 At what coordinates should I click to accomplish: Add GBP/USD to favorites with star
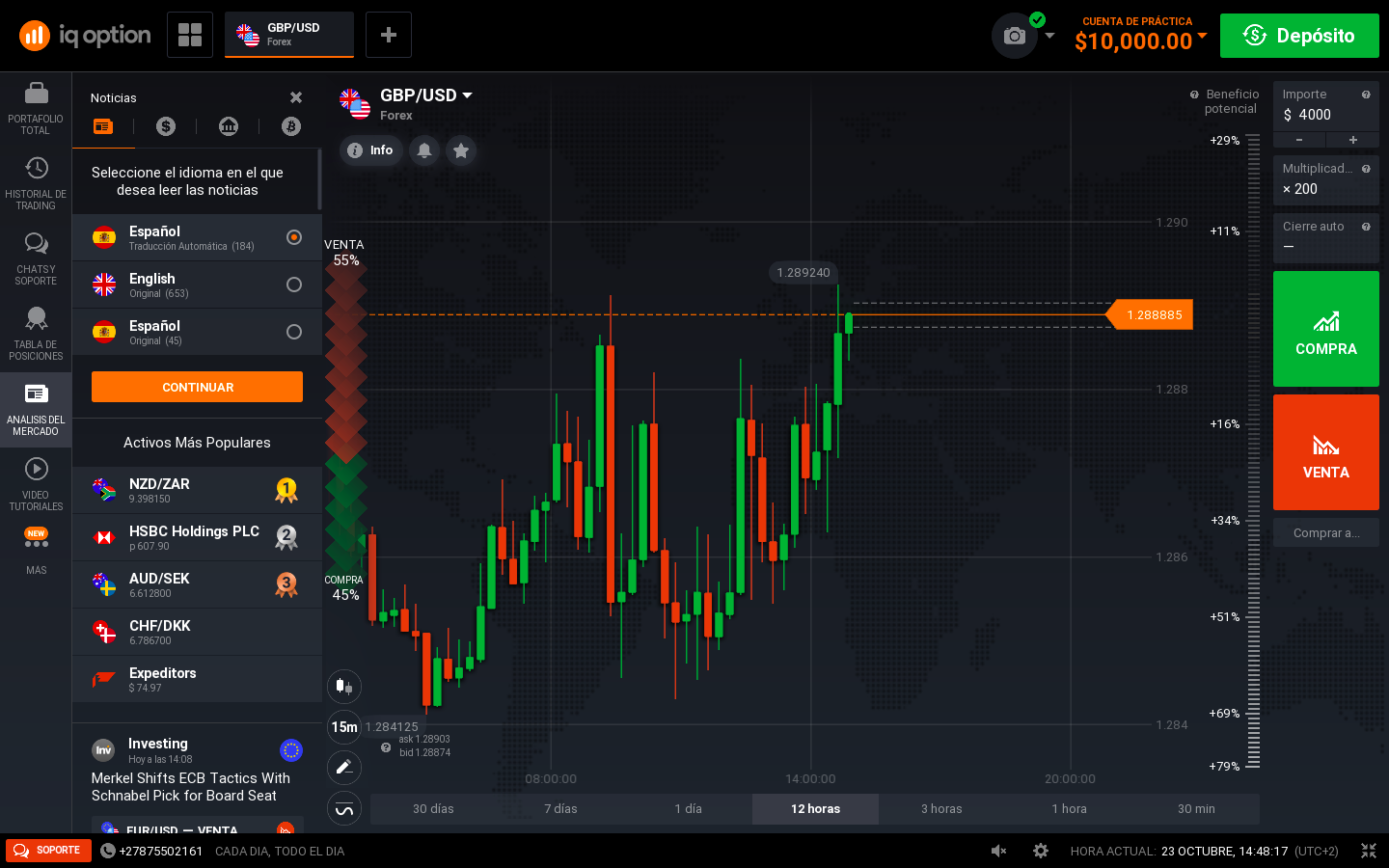[461, 150]
